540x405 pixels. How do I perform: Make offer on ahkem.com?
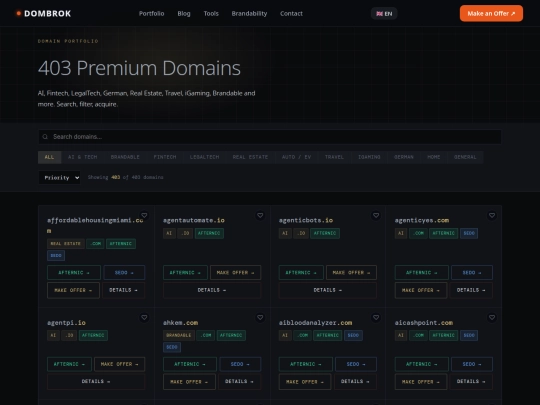[x=189, y=382]
